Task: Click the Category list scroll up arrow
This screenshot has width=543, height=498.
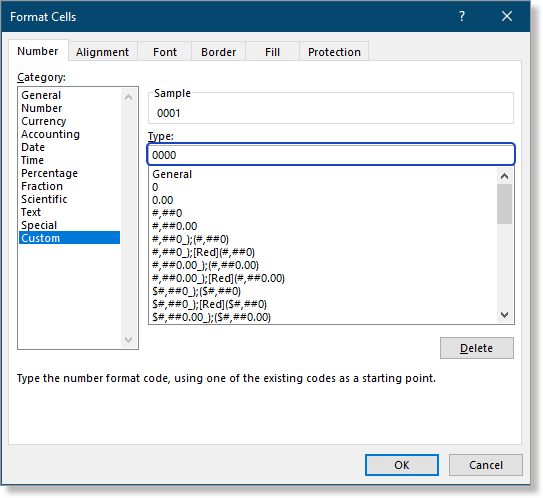Action: pyautogui.click(x=128, y=97)
